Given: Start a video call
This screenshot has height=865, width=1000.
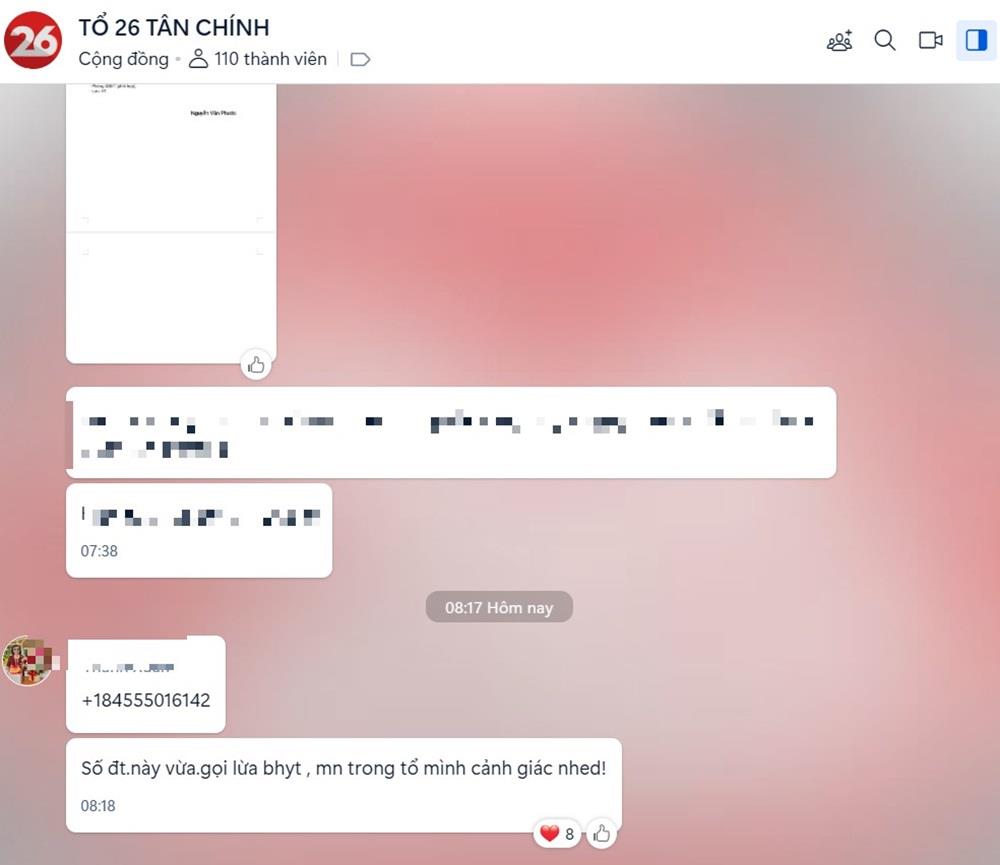Looking at the screenshot, I should click(930, 40).
